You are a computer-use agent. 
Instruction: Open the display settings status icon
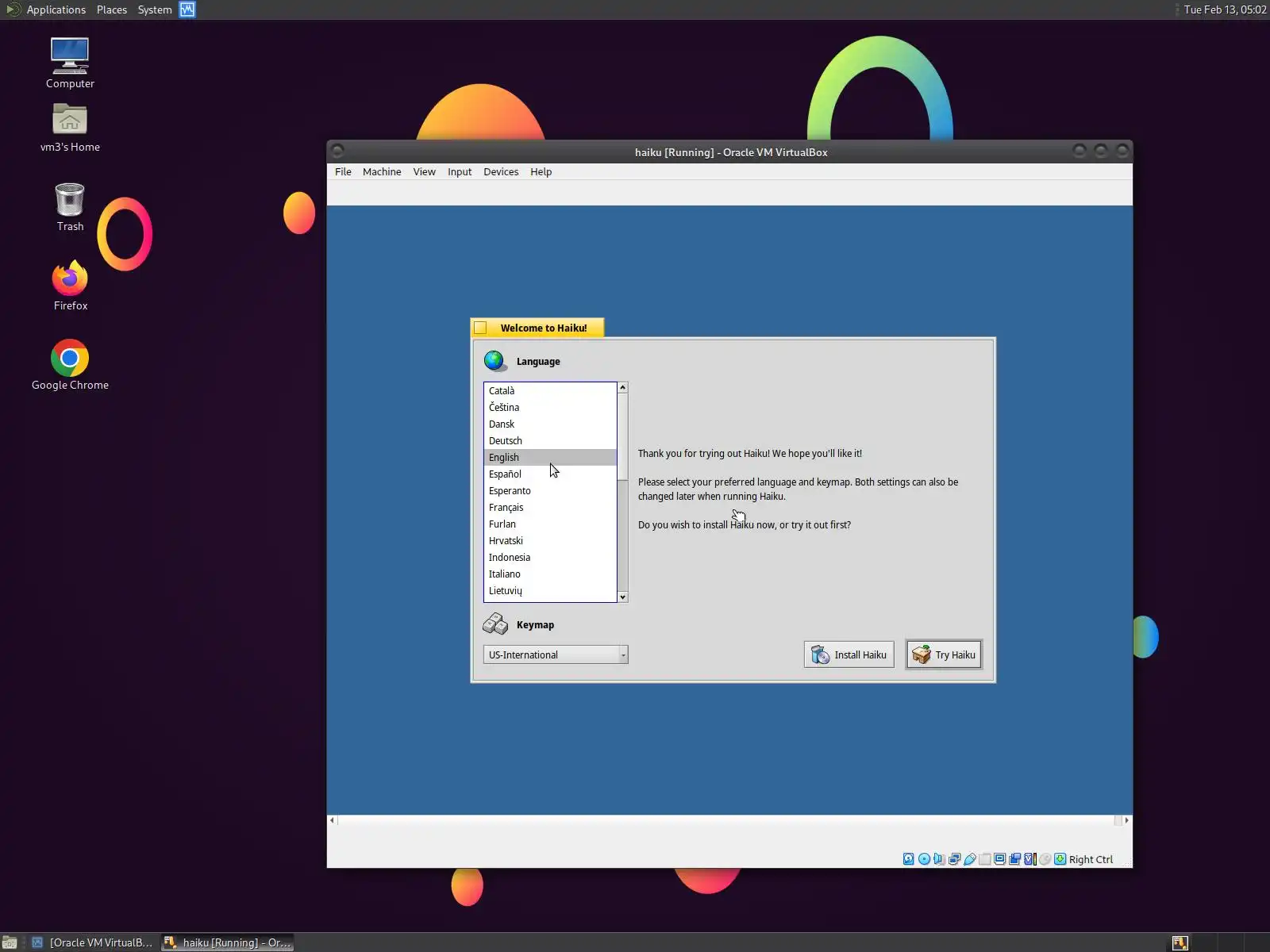click(x=1000, y=859)
